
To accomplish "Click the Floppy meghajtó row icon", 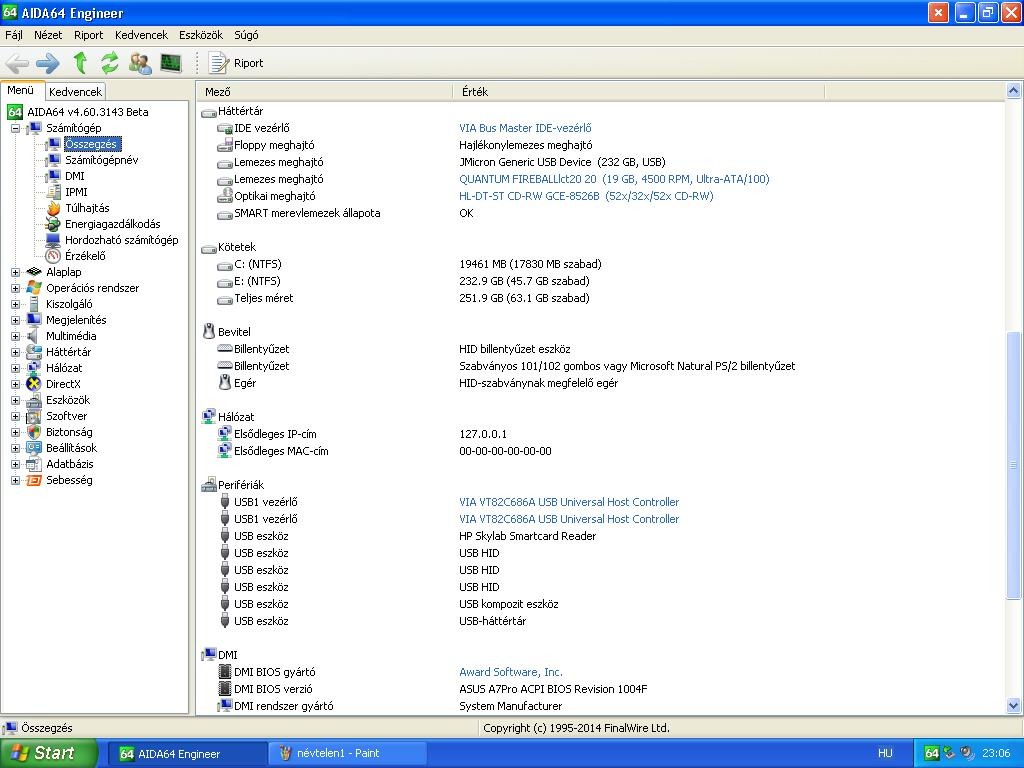I will tap(225, 145).
